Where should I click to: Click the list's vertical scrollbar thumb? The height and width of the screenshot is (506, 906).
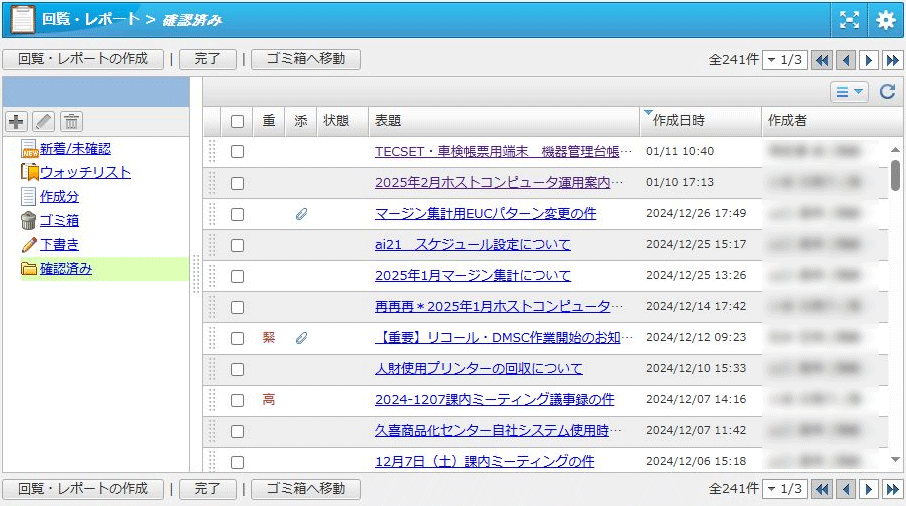click(895, 174)
